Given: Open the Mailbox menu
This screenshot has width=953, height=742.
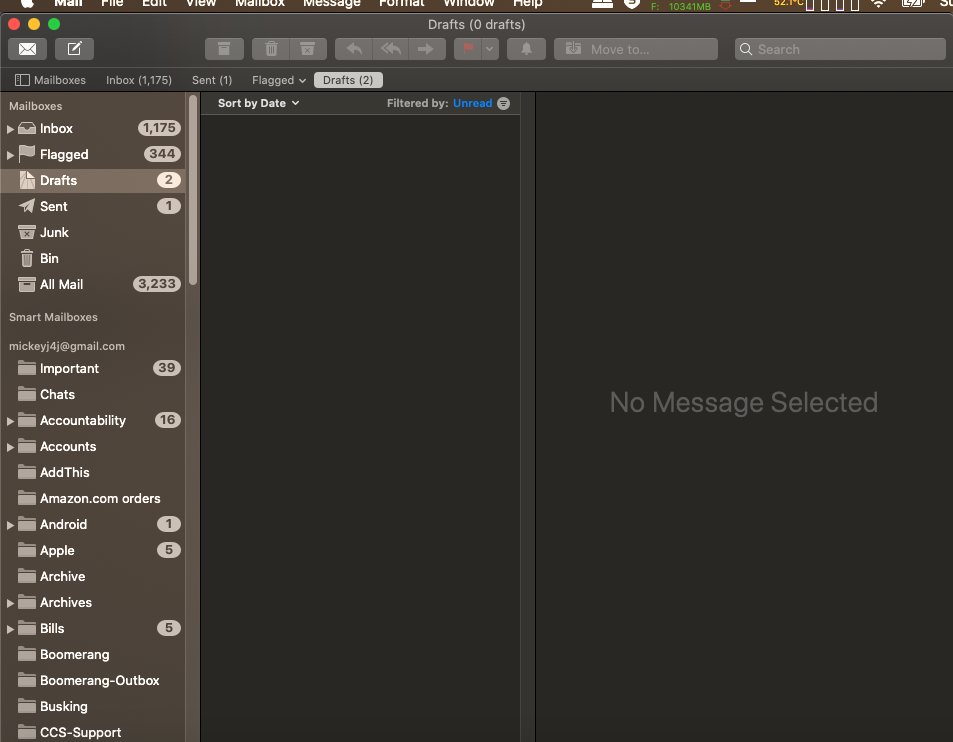Looking at the screenshot, I should [x=260, y=3].
